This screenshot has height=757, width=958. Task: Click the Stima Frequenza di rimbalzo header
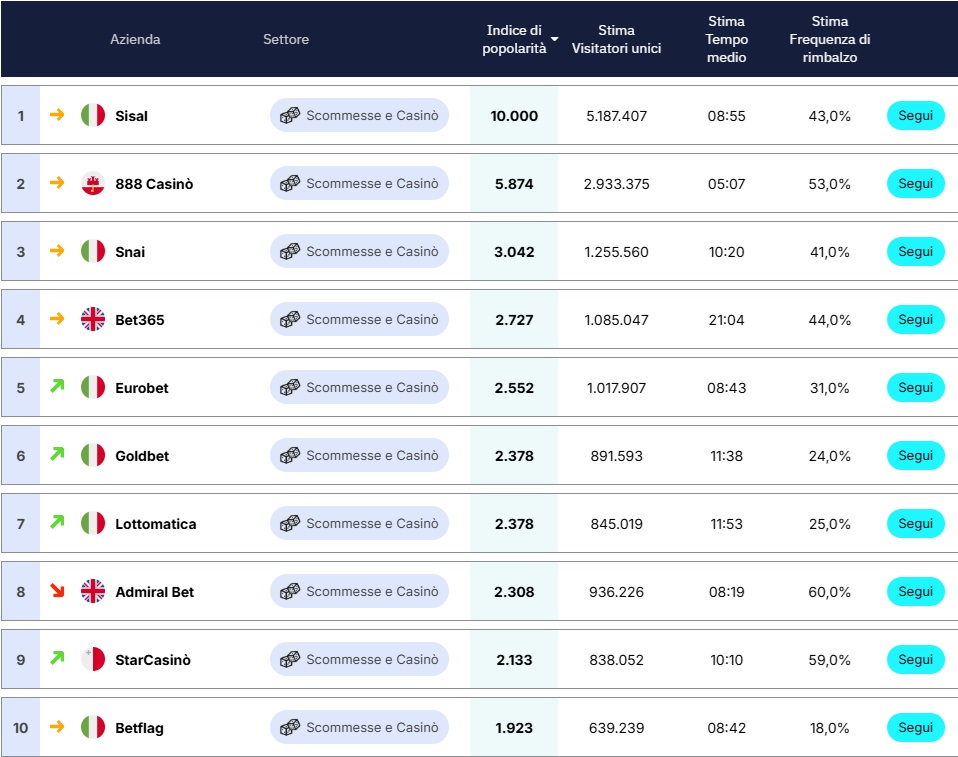point(829,39)
